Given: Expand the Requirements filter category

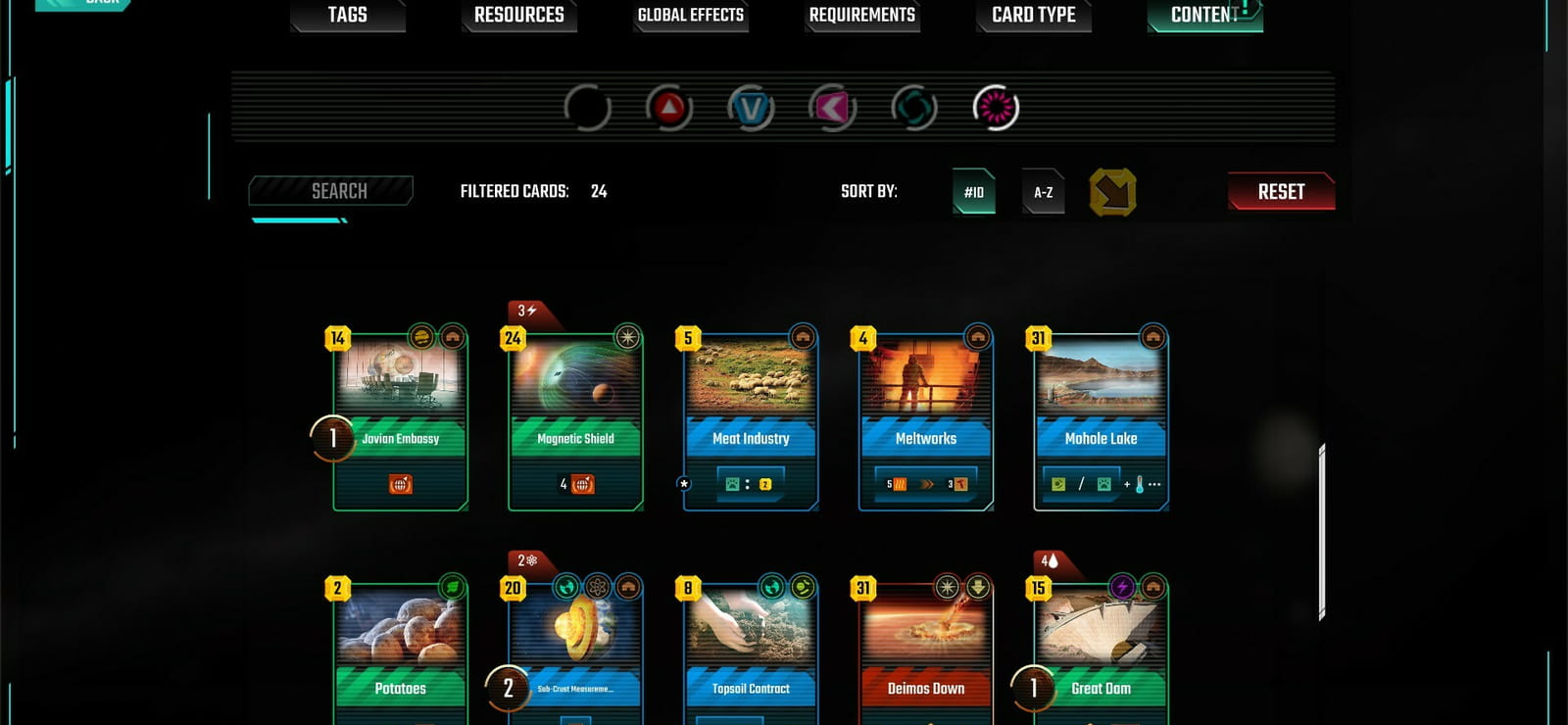Looking at the screenshot, I should pyautogui.click(x=862, y=16).
